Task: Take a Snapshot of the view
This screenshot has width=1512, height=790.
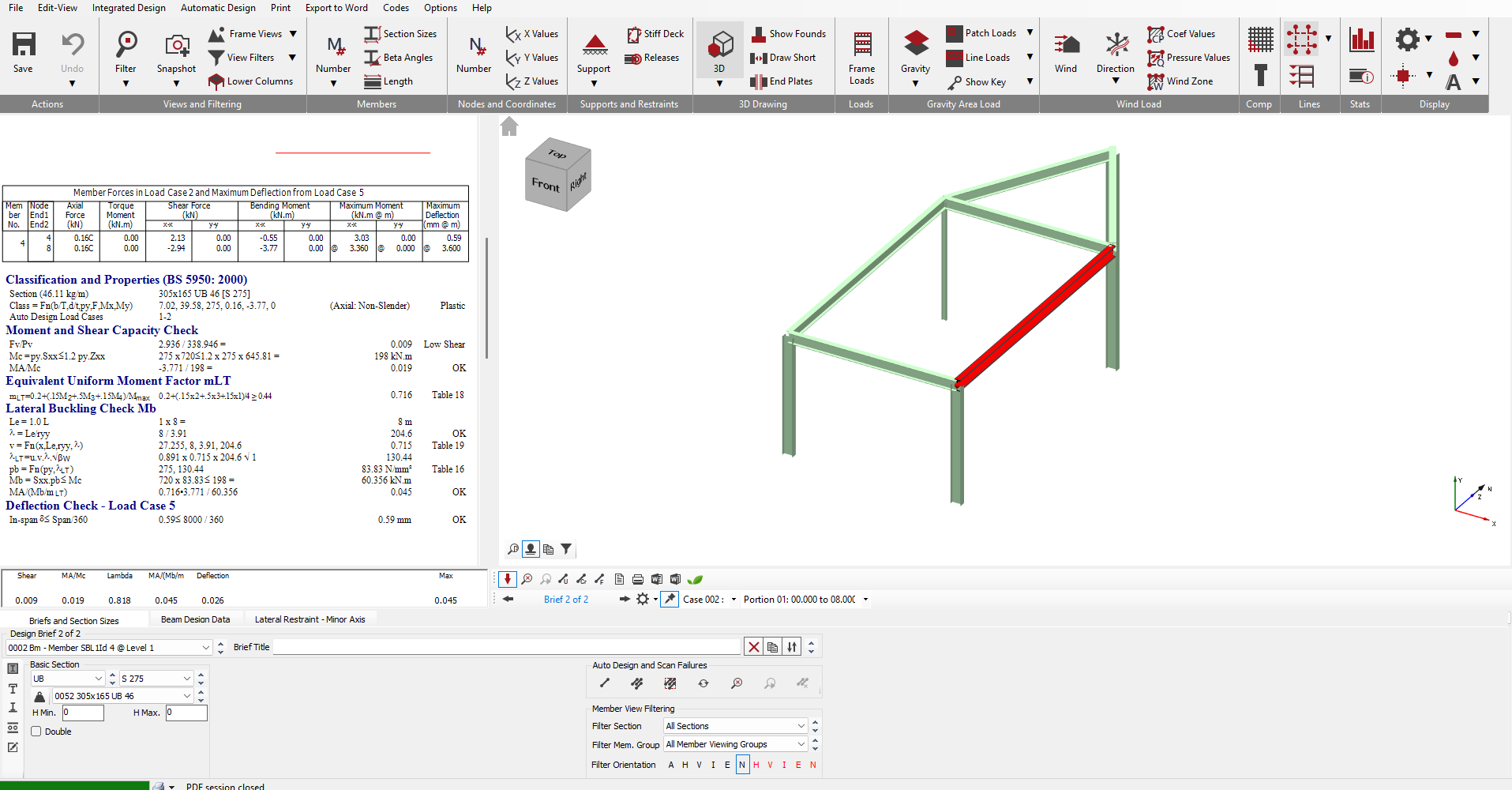Action: click(176, 53)
